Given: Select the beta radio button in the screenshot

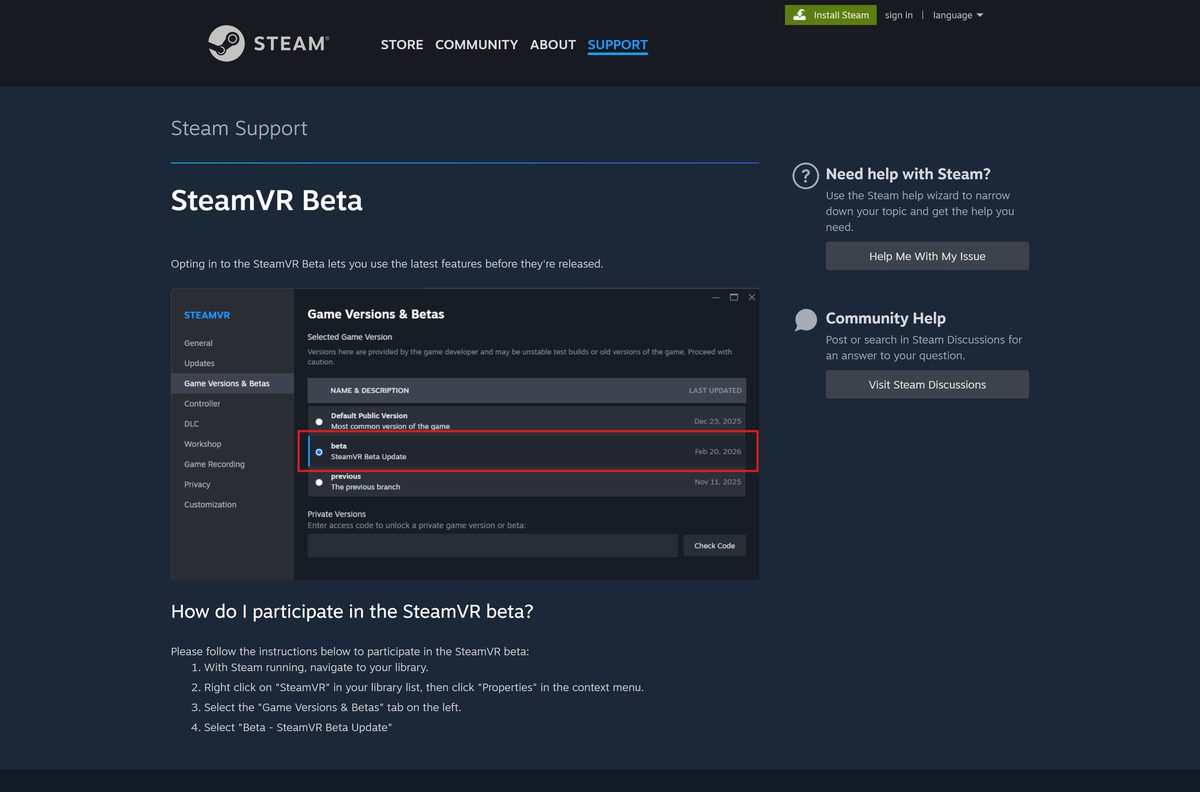Looking at the screenshot, I should (x=319, y=452).
